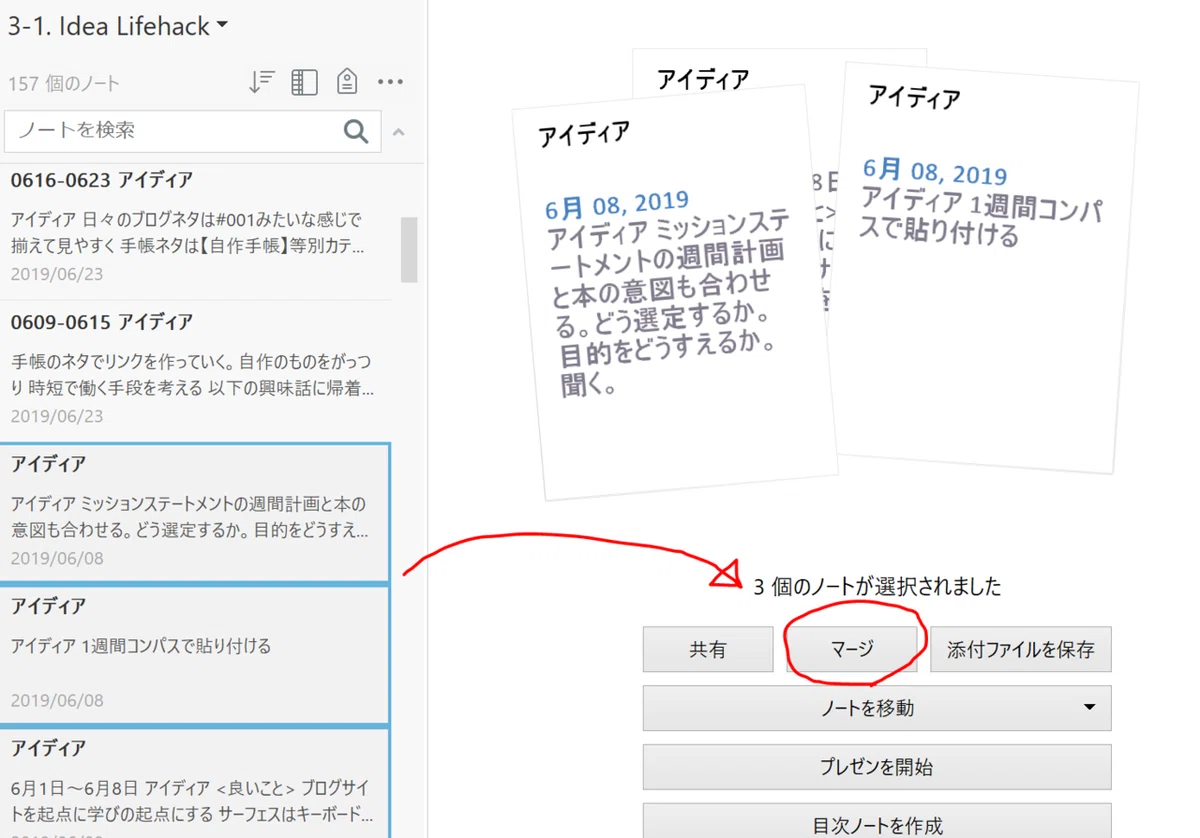This screenshot has width=1200, height=838.
Task: Change the note list view layout icon
Action: pyautogui.click(x=304, y=82)
